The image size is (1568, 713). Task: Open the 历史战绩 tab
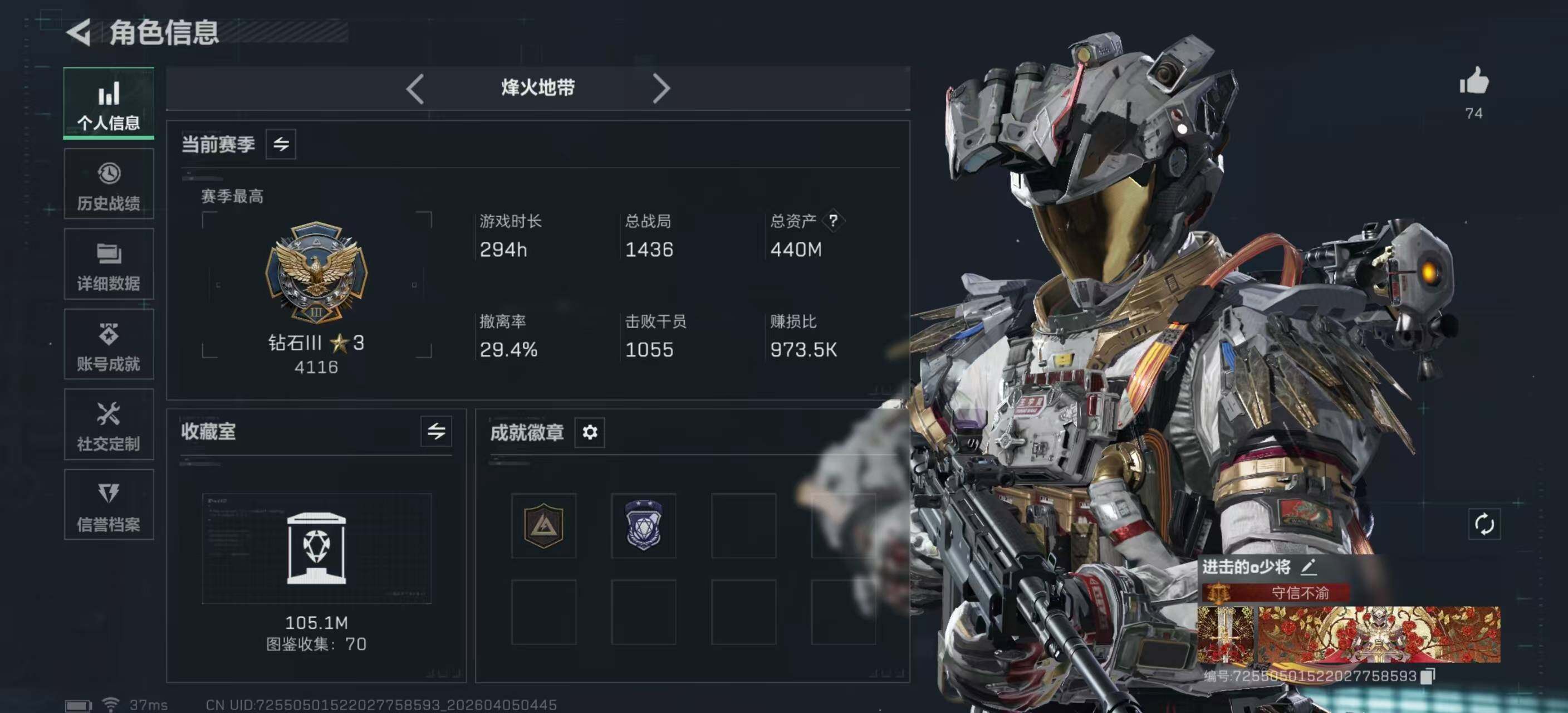[109, 184]
